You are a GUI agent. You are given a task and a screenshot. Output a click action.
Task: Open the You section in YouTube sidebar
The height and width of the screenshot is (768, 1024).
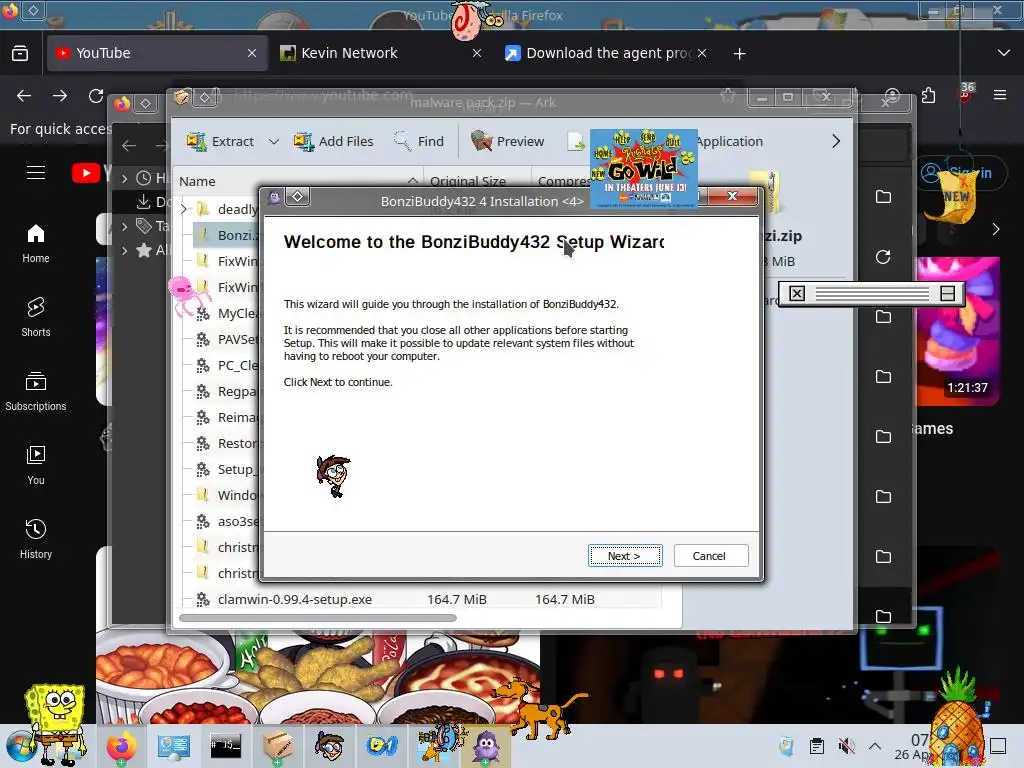point(36,465)
